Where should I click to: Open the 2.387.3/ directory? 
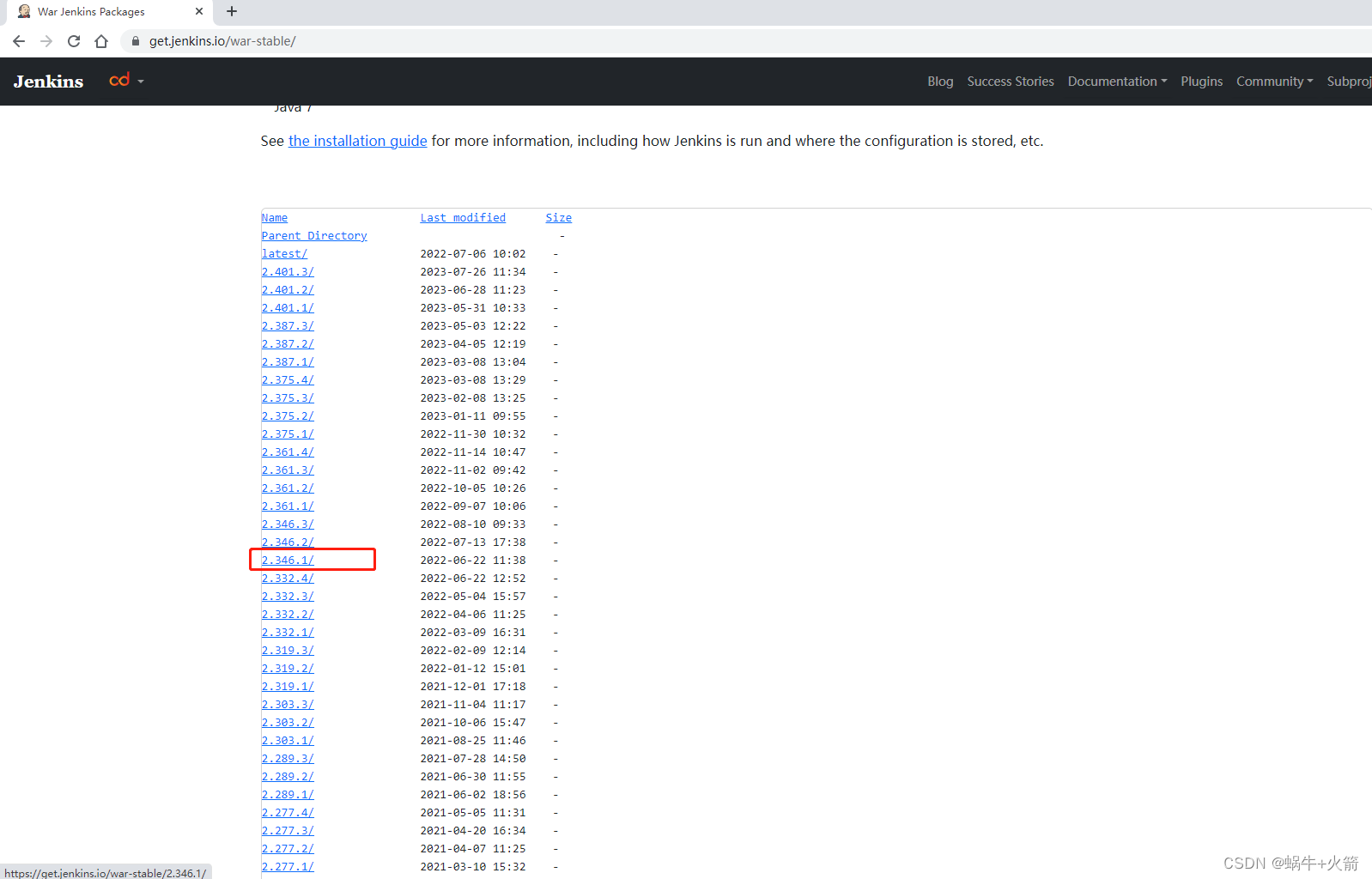click(x=288, y=326)
